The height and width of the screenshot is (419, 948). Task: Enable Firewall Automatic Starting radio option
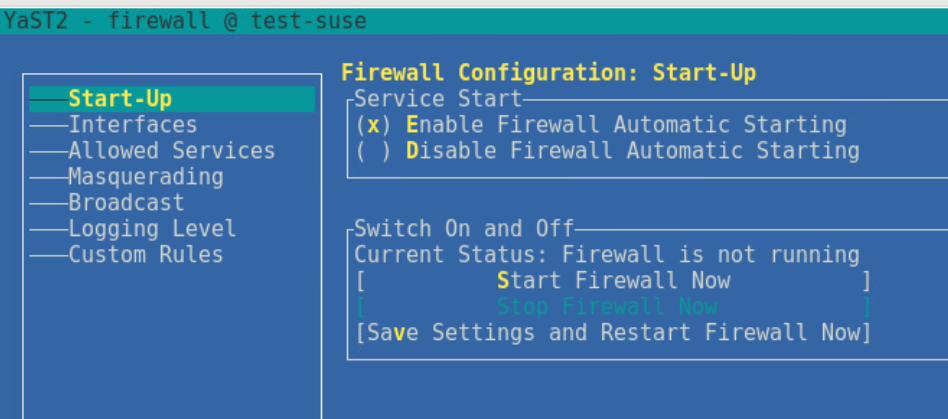[x=600, y=125]
